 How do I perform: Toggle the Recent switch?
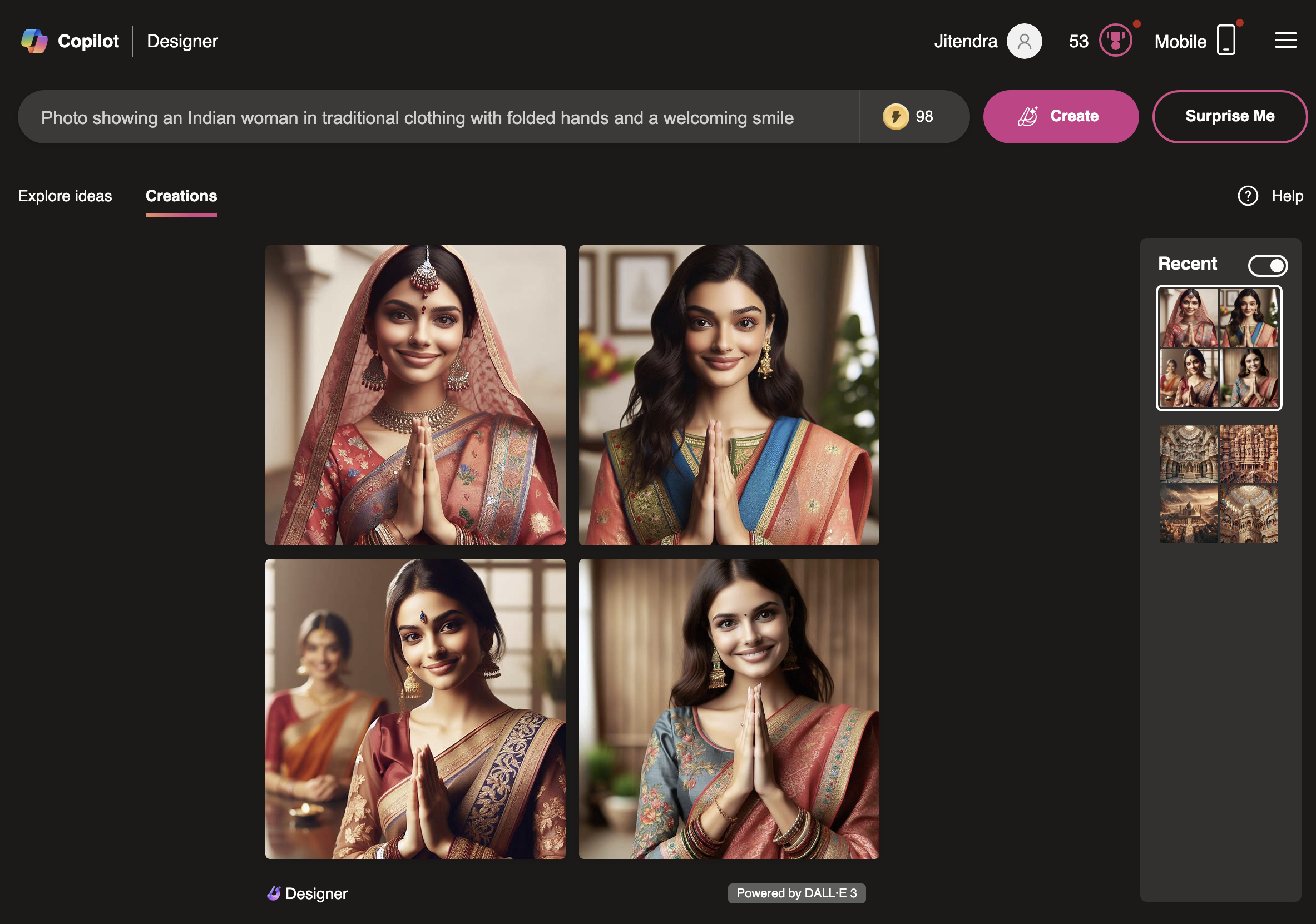coord(1268,265)
